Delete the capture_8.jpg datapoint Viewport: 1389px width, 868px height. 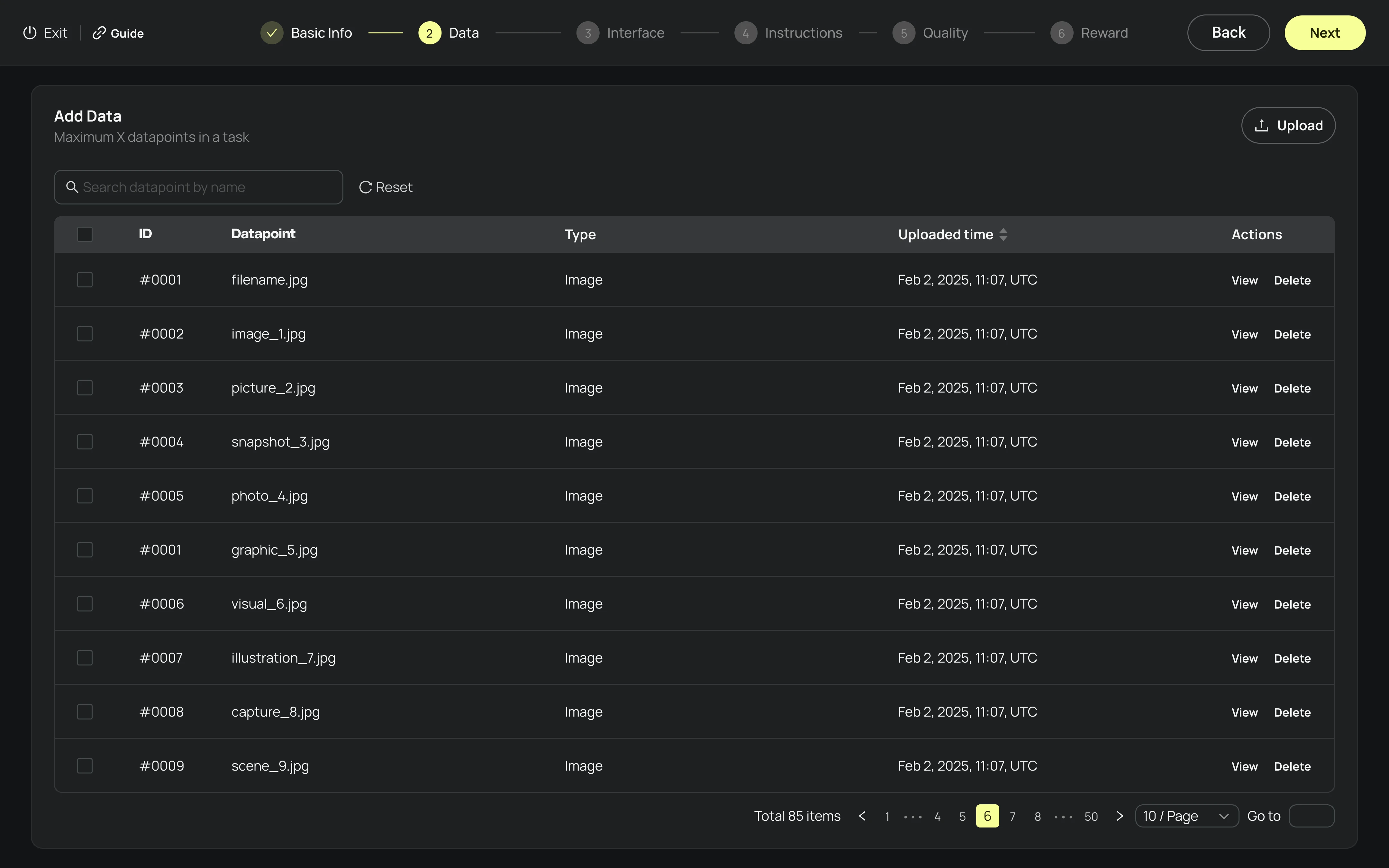[x=1292, y=712]
